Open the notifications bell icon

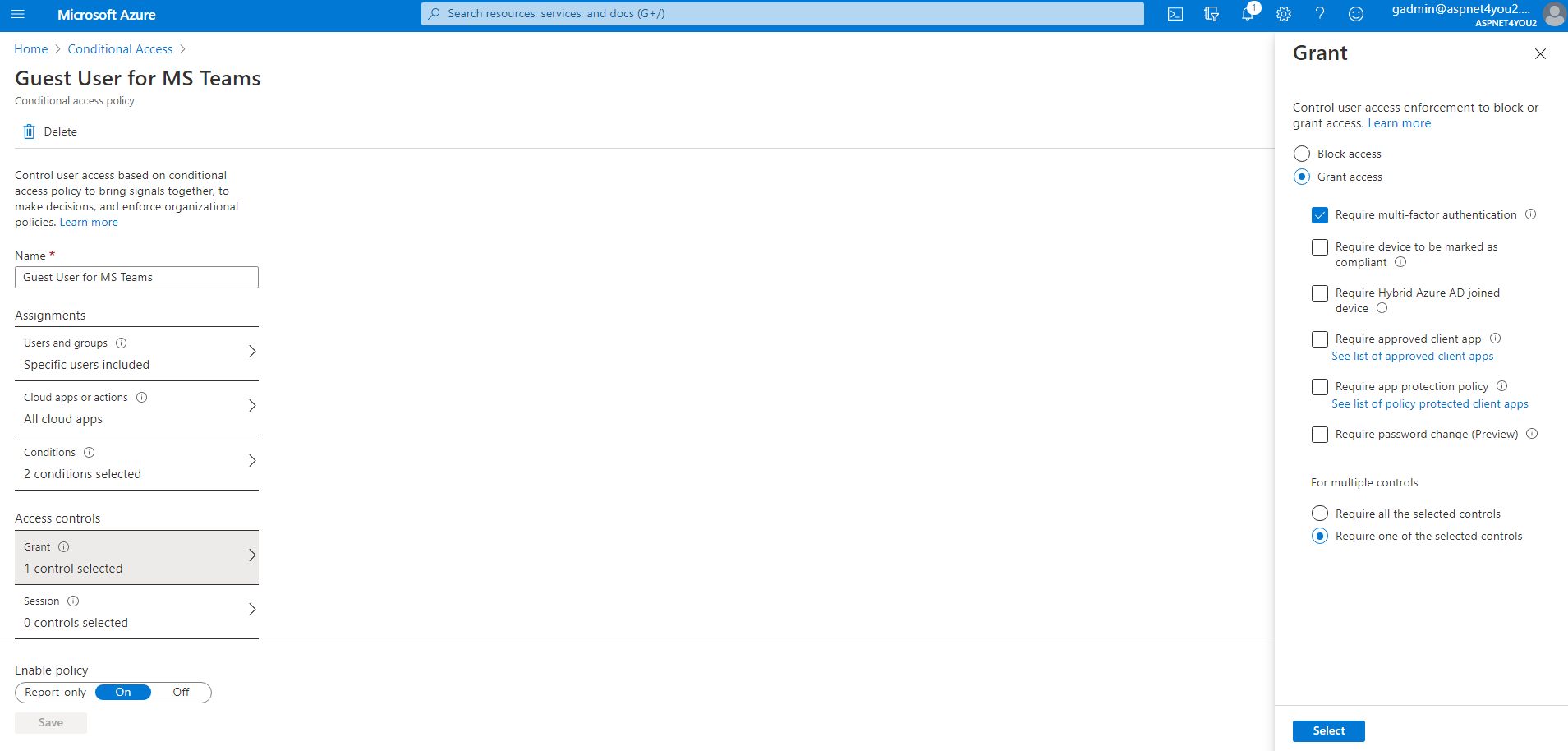(x=1248, y=14)
